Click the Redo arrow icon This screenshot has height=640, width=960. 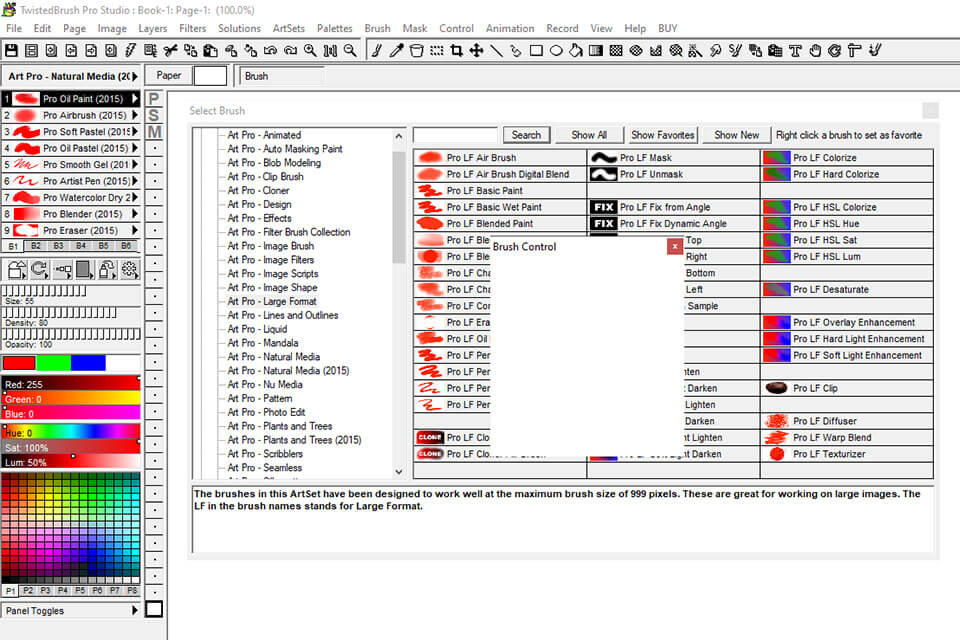290,51
